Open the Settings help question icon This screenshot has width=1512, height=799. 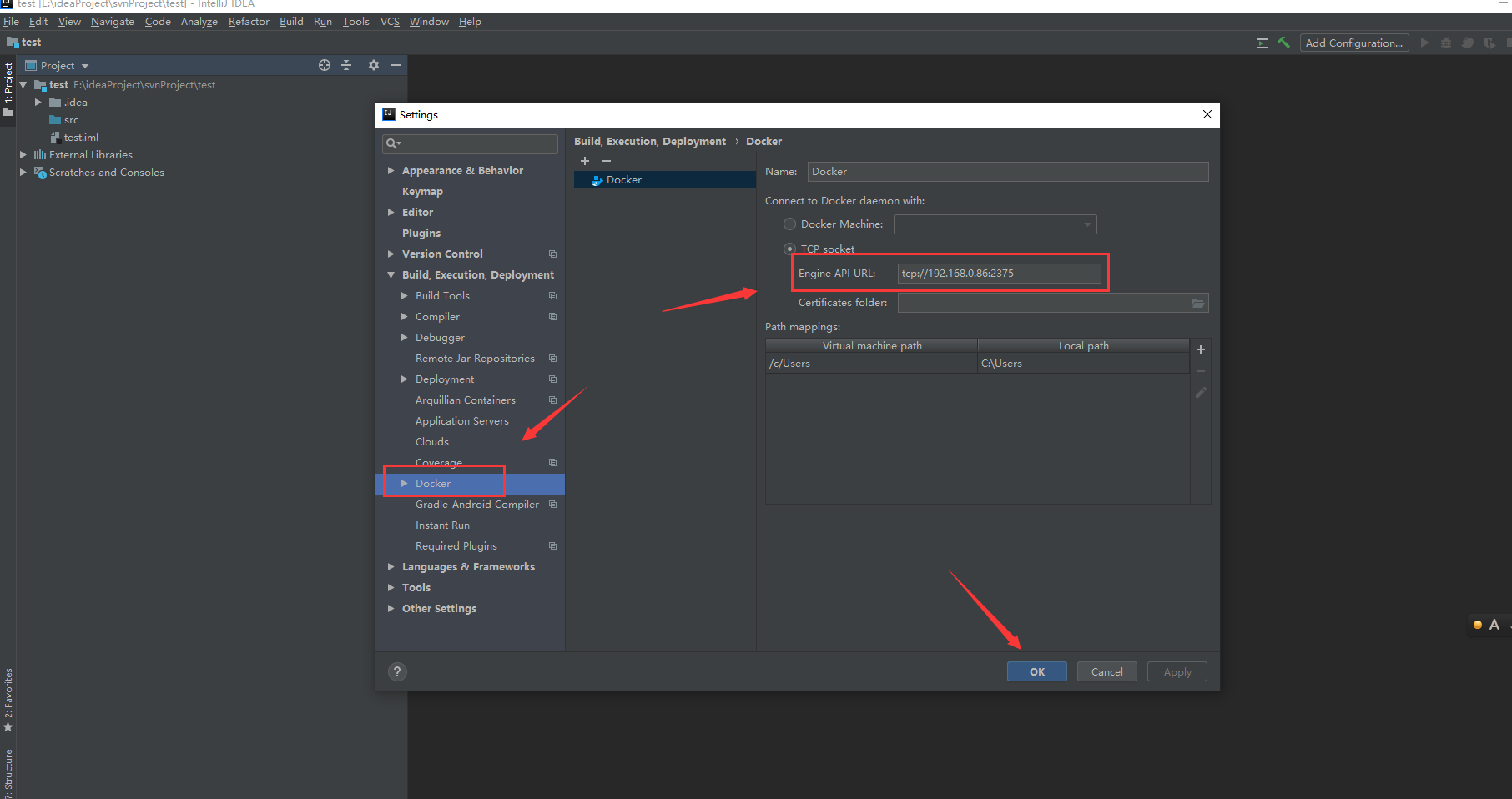397,671
